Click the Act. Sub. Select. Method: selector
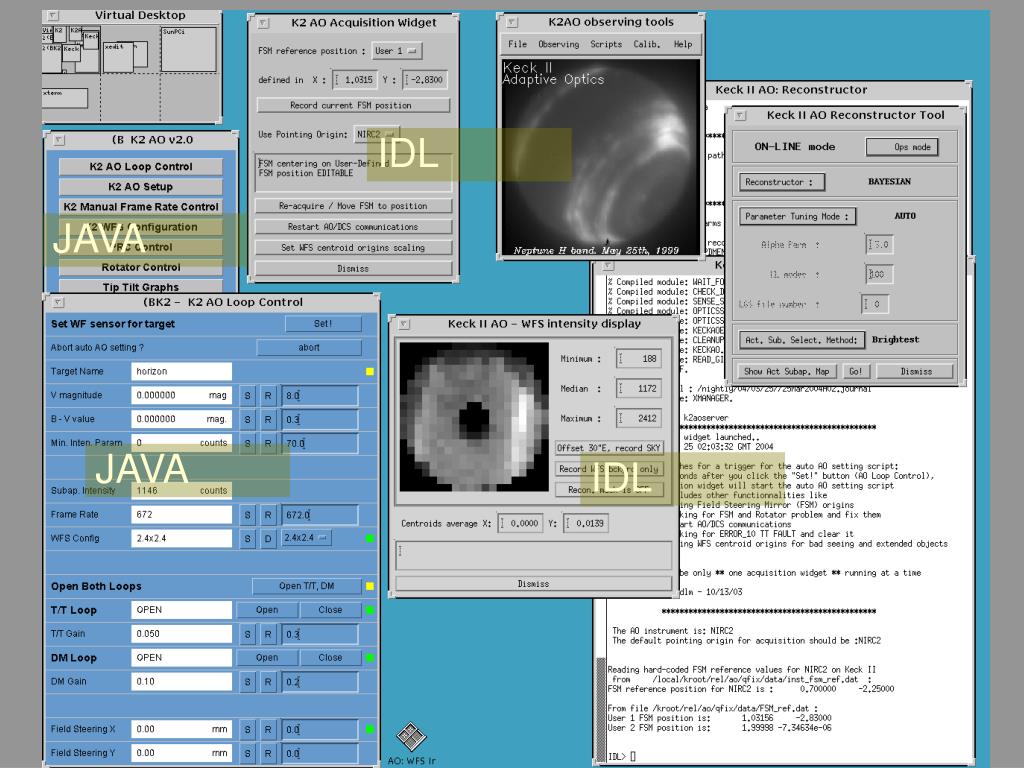The image size is (1024, 768). (802, 340)
